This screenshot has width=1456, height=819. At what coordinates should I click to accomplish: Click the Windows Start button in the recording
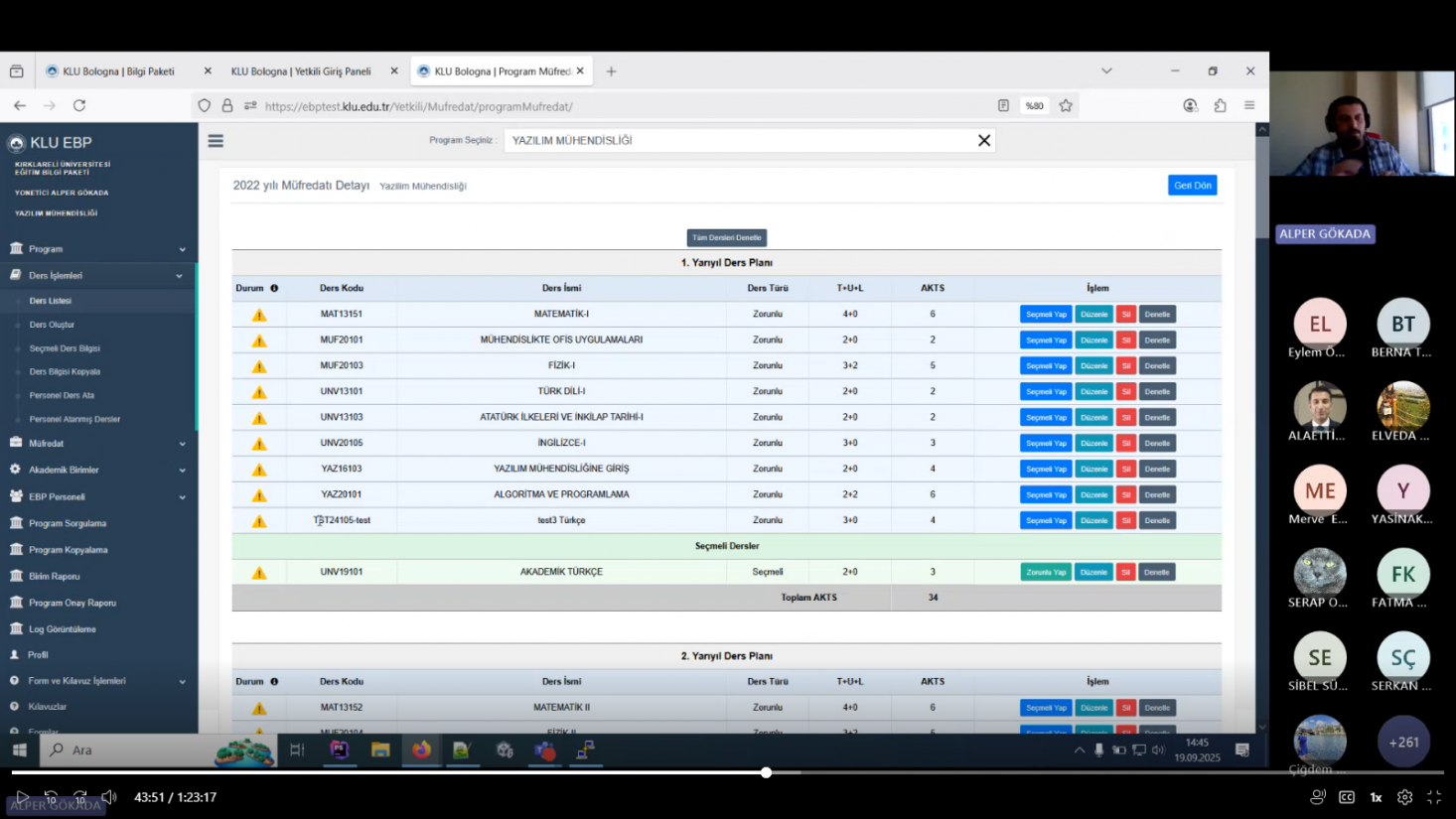19,751
